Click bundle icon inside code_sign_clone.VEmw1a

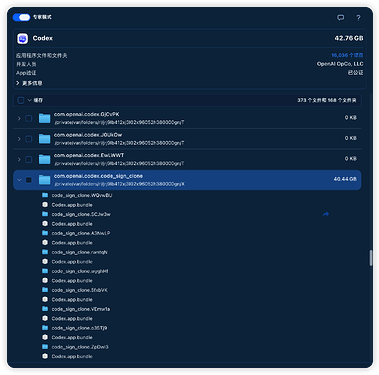pyautogui.click(x=45, y=319)
